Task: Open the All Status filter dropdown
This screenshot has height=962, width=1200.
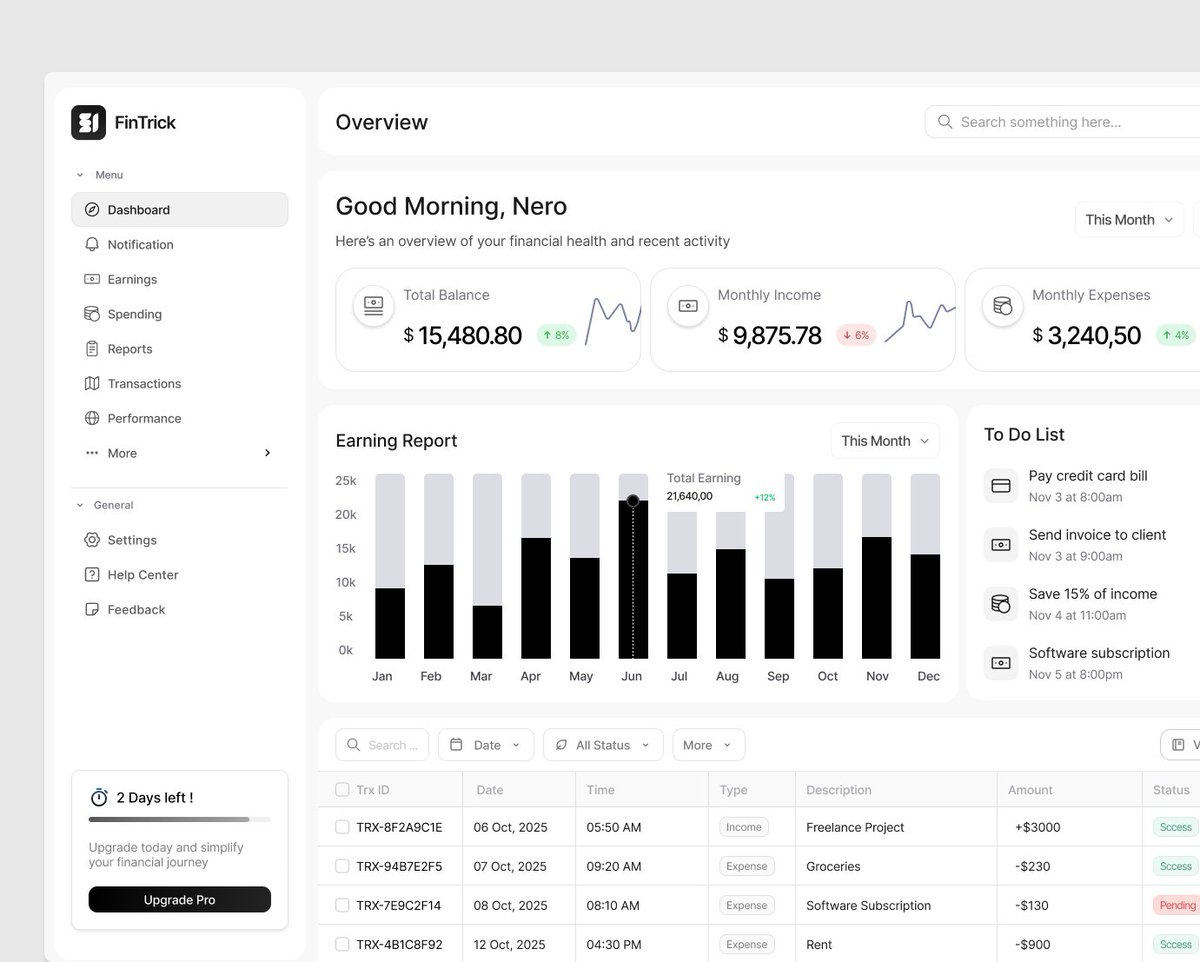Action: point(603,745)
